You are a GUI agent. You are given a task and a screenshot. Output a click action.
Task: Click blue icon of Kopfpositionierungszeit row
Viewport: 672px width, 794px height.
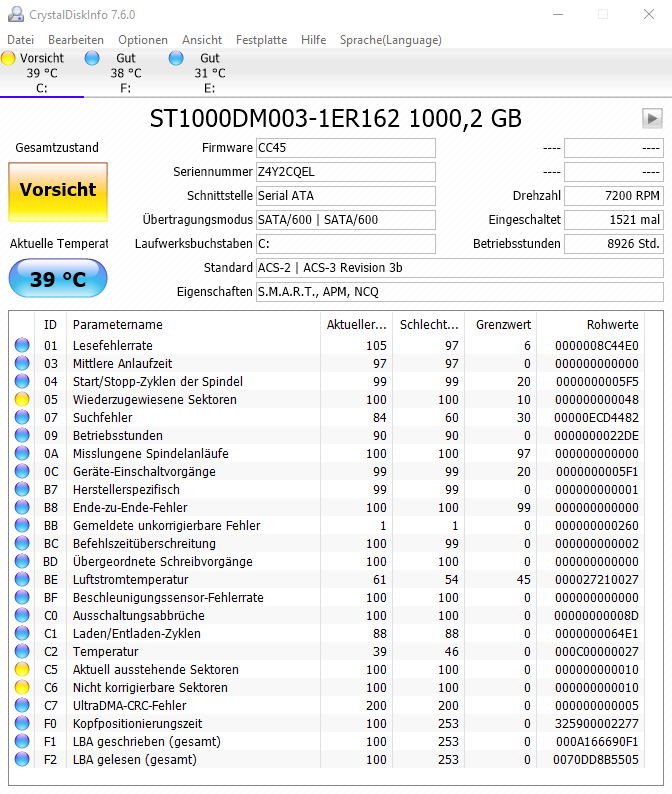point(22,724)
